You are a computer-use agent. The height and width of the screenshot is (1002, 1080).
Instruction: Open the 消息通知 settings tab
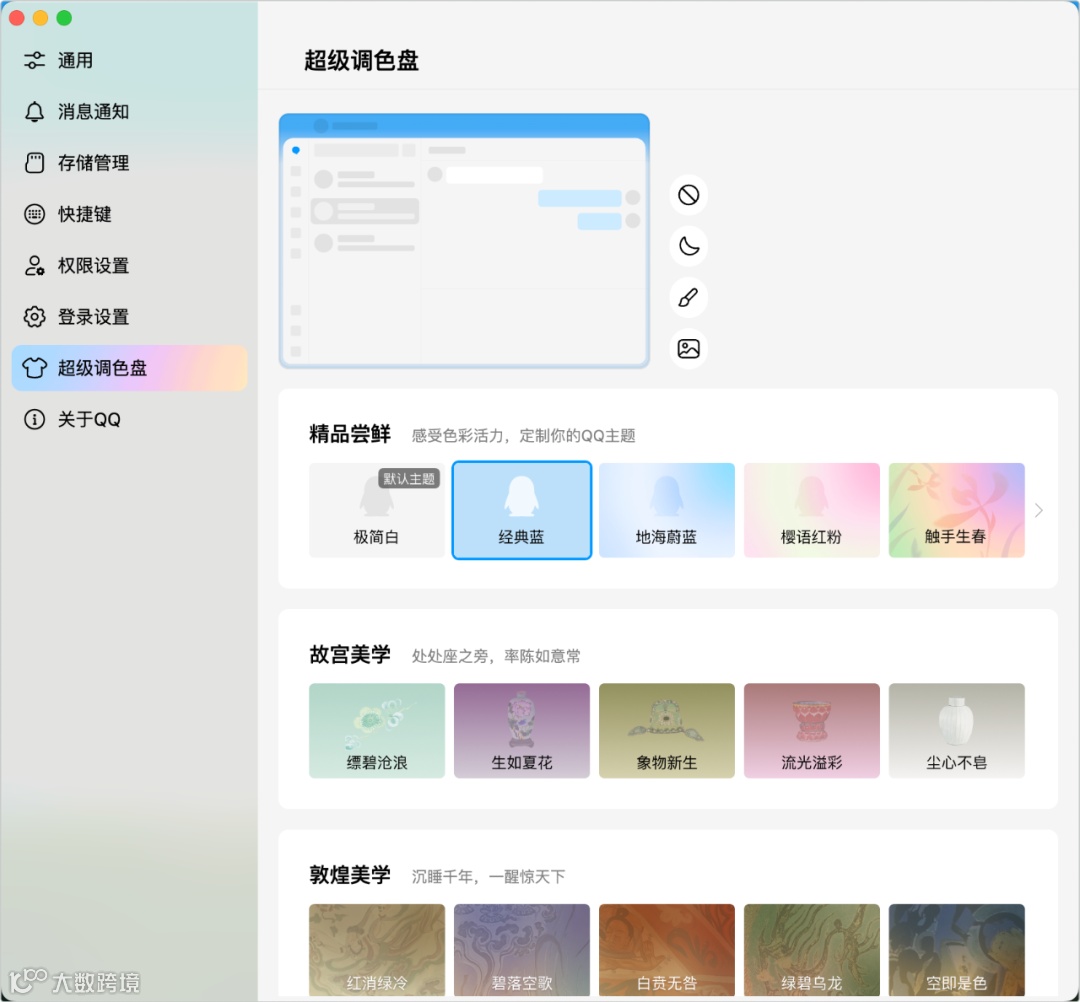[x=129, y=112]
